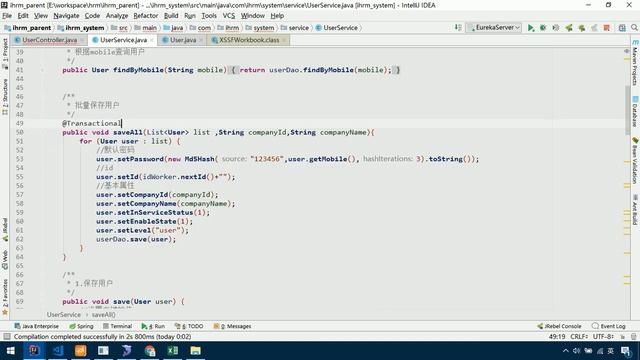Click ihrm_system breadcrumb in navigation bar
This screenshot has width=640, height=360.
coord(81,28)
